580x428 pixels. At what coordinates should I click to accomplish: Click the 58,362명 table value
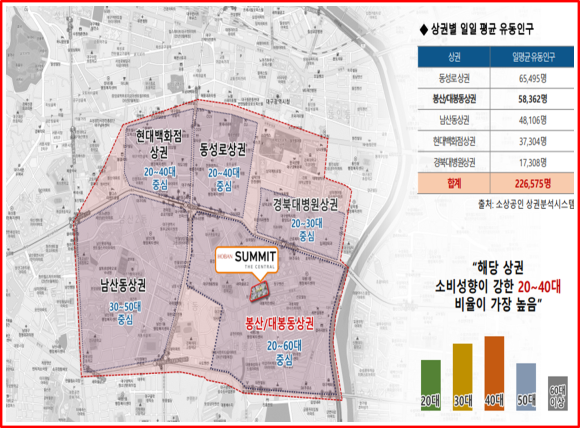pos(533,99)
